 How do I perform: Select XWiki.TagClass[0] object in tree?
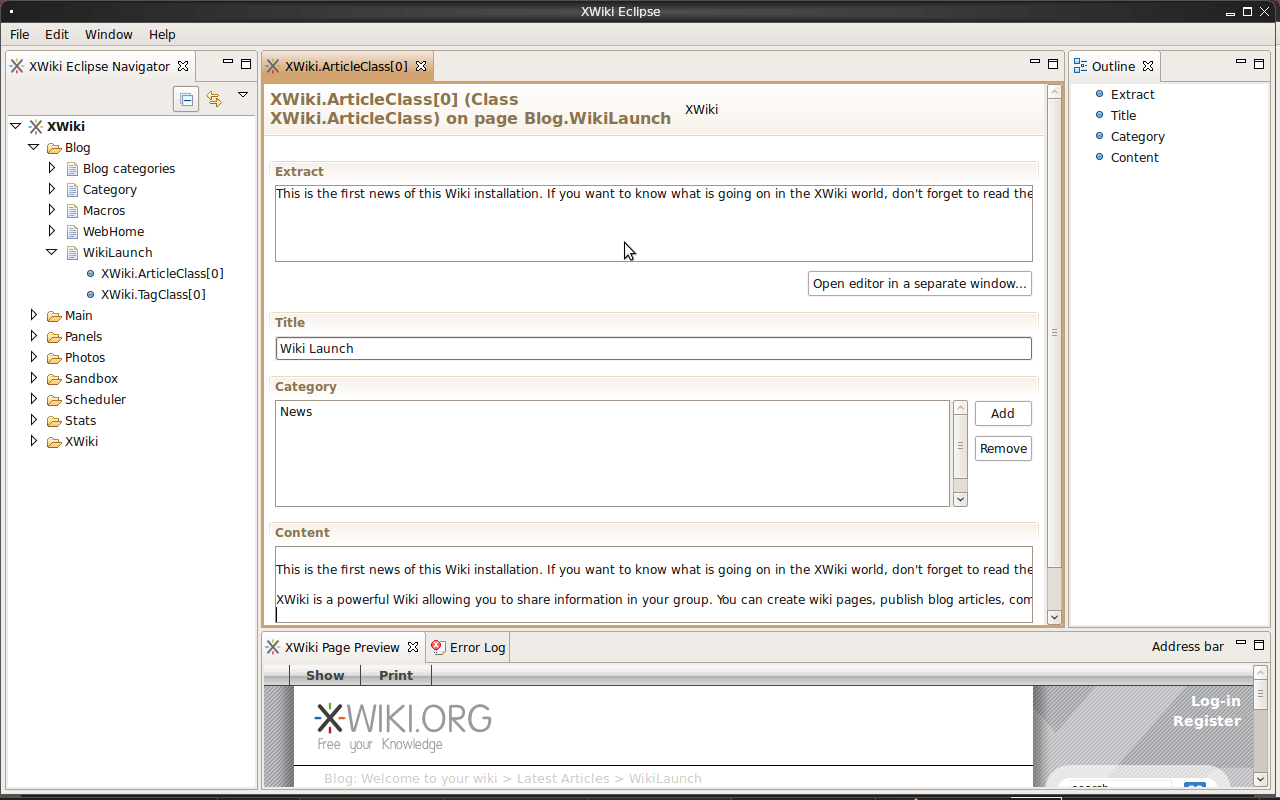(x=153, y=295)
